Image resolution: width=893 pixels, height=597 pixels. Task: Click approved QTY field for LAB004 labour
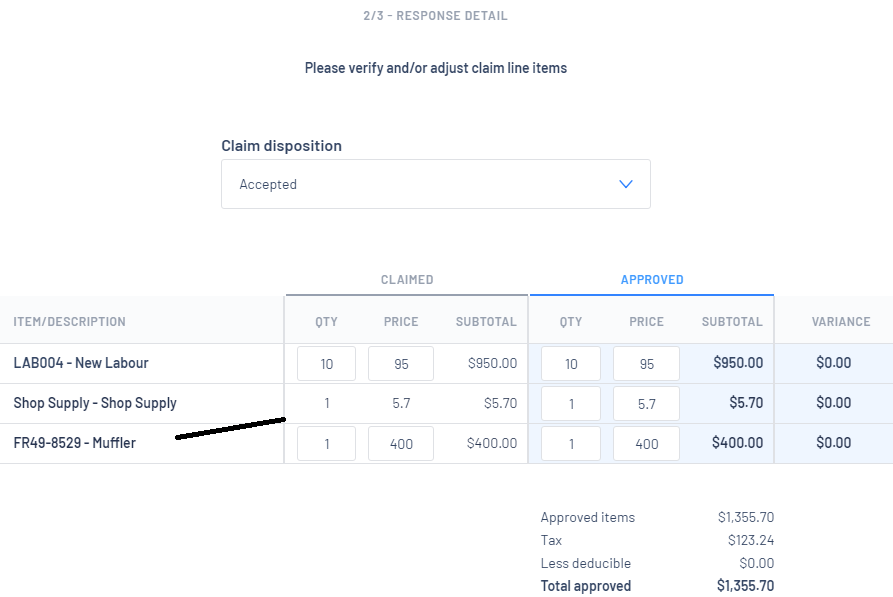coord(571,364)
